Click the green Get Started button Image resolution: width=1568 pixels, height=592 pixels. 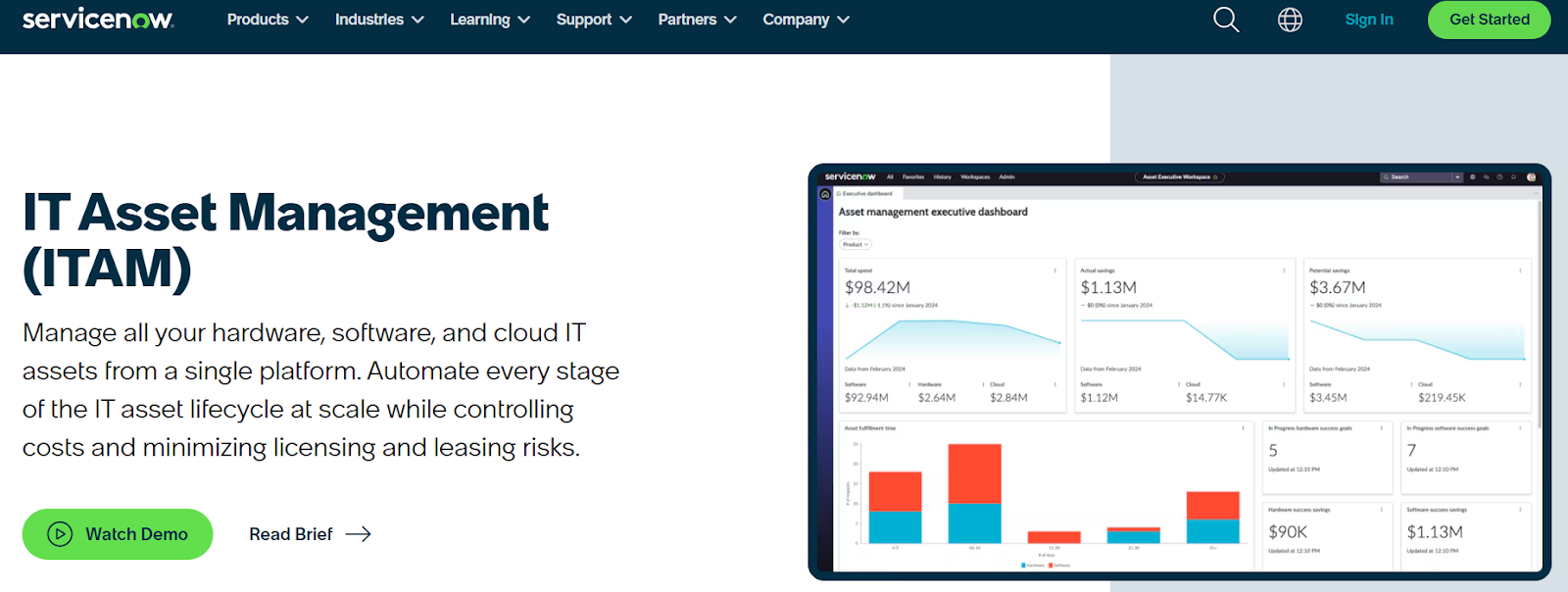(x=1490, y=20)
